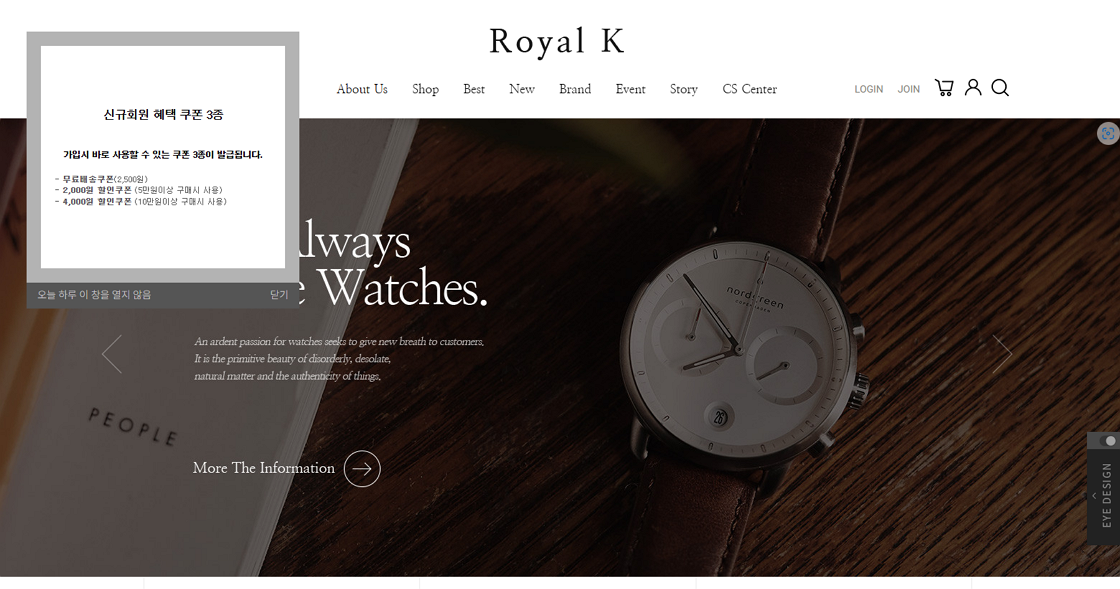The height and width of the screenshot is (589, 1120).
Task: Select "오늘 하루 이 창을 열지 않음" option
Action: [x=94, y=295]
